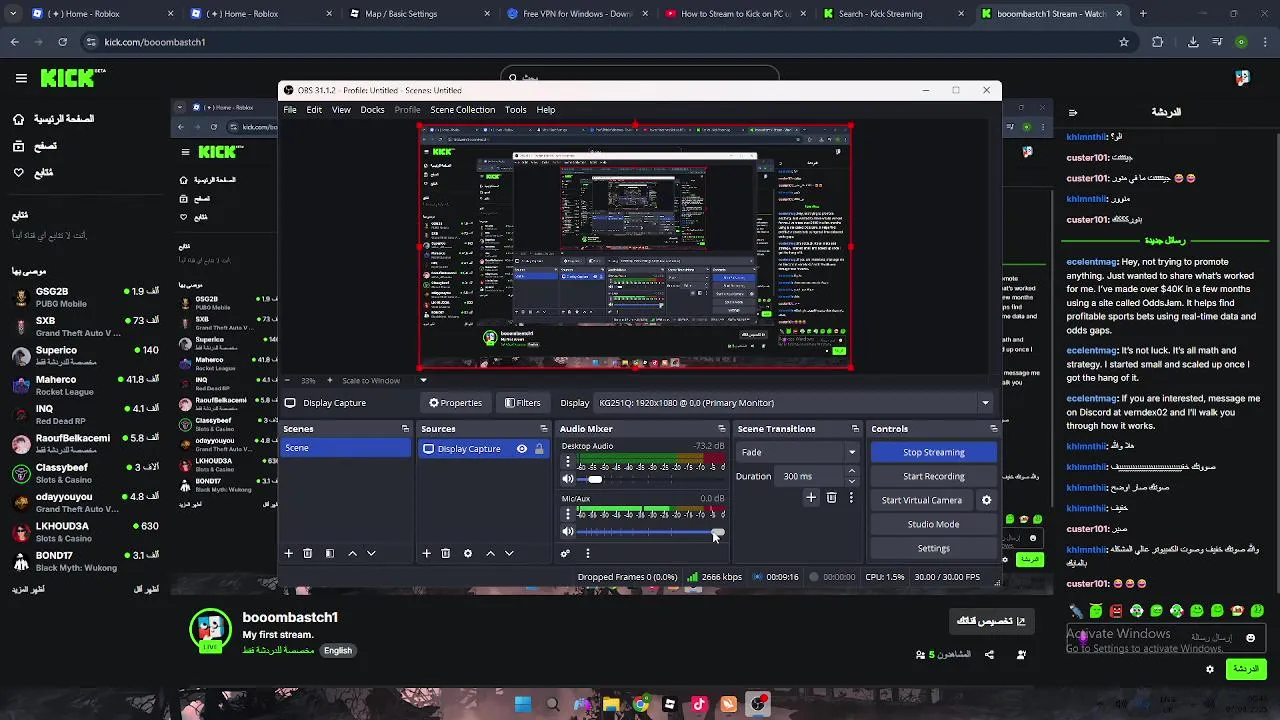Delete selected source via Sources trash icon
This screenshot has width=1280, height=720.
[445, 553]
